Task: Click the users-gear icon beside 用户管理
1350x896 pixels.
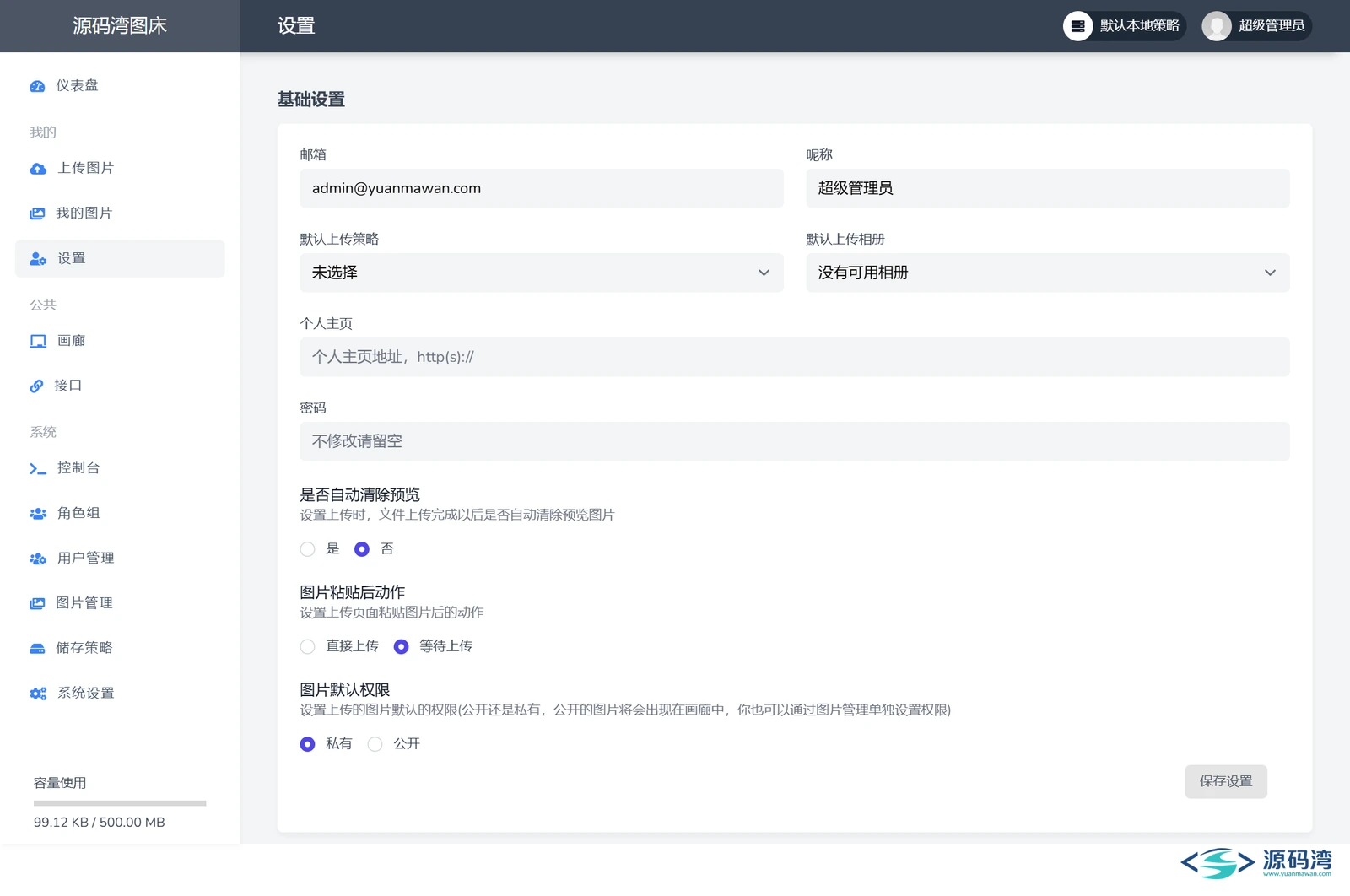Action: pyautogui.click(x=38, y=559)
